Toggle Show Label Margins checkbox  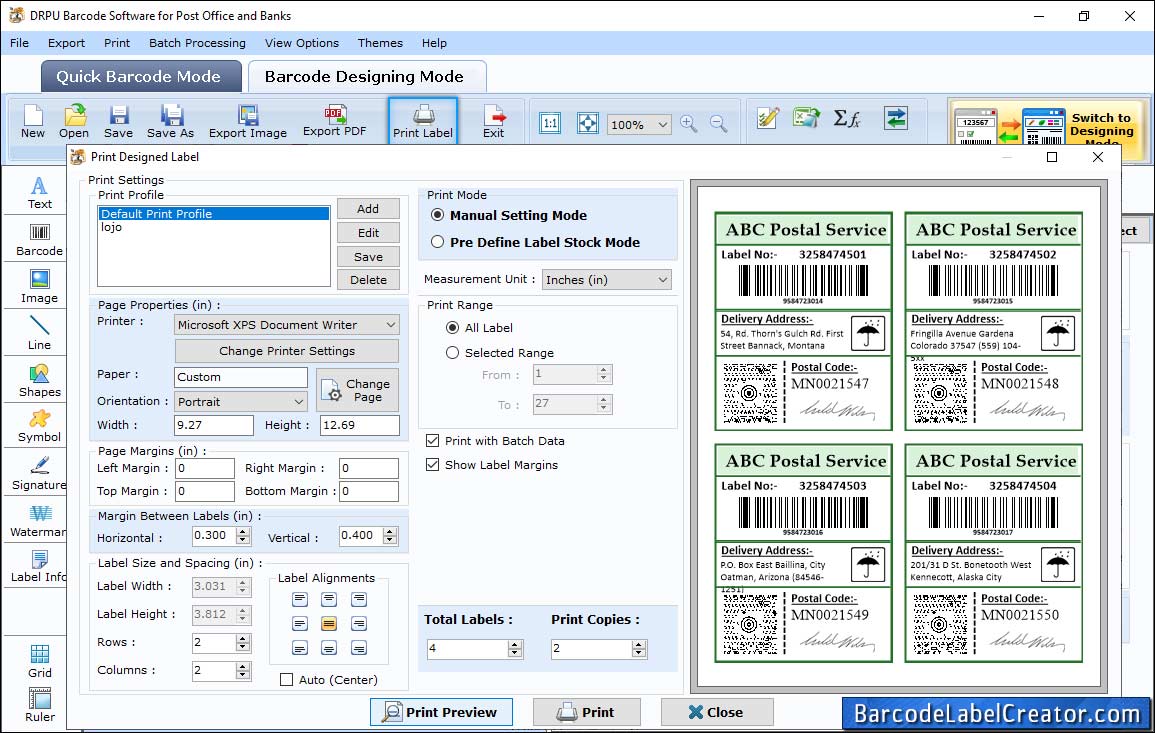click(x=432, y=465)
